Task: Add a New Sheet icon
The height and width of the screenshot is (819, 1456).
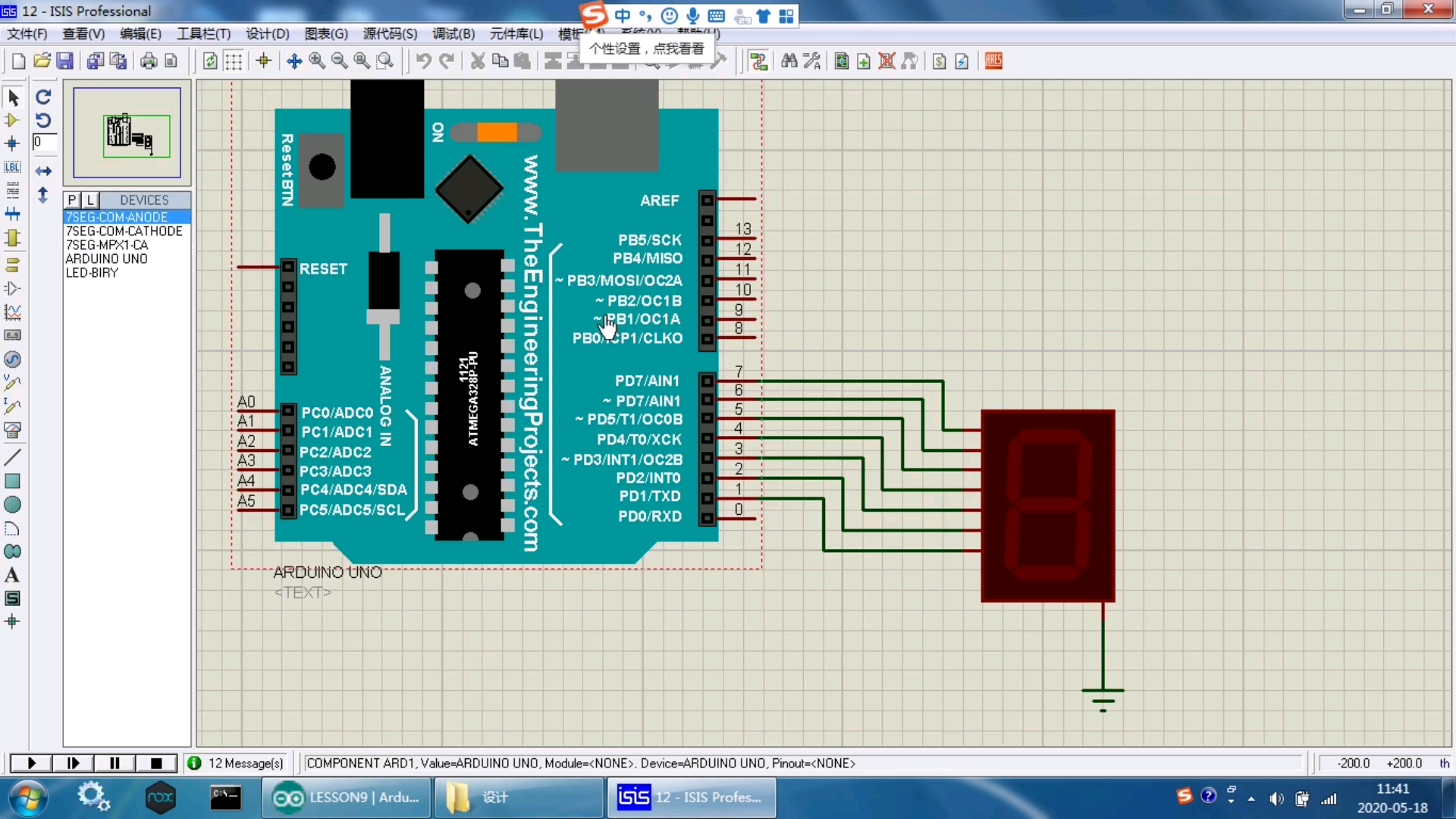Action: point(864,61)
